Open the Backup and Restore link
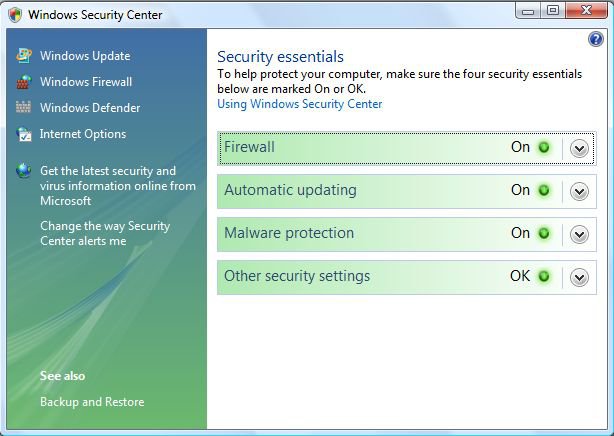Screen dimensions: 614x436 click(92, 402)
